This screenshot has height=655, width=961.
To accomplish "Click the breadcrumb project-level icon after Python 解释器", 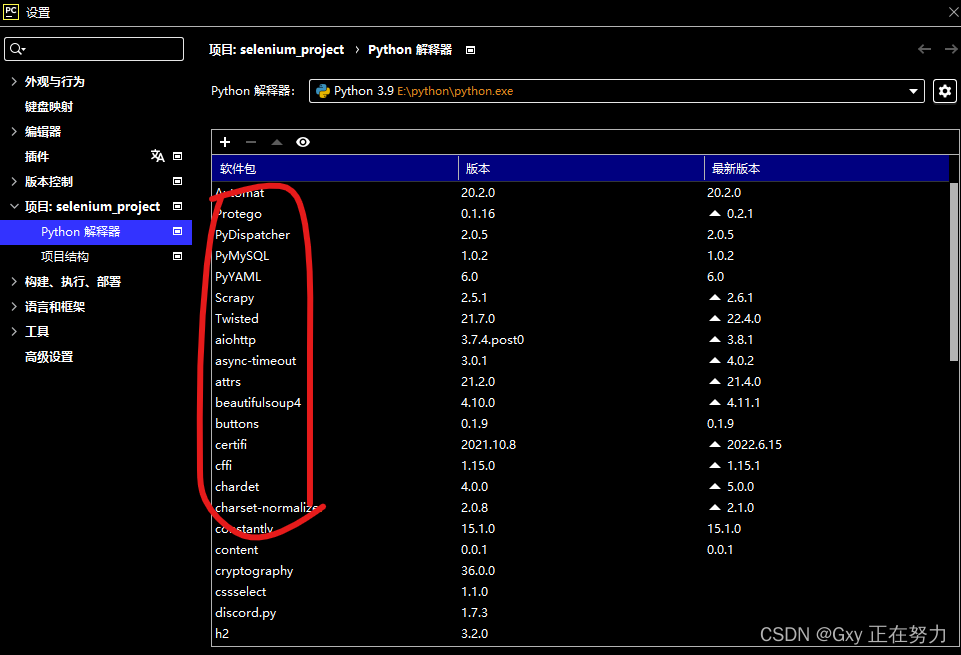I will [471, 50].
